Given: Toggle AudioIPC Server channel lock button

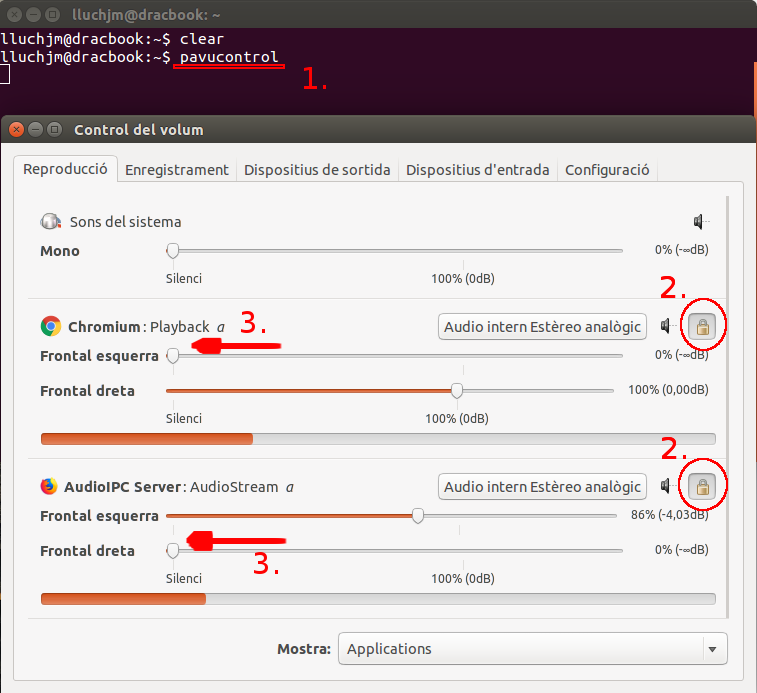Looking at the screenshot, I should tap(702, 487).
